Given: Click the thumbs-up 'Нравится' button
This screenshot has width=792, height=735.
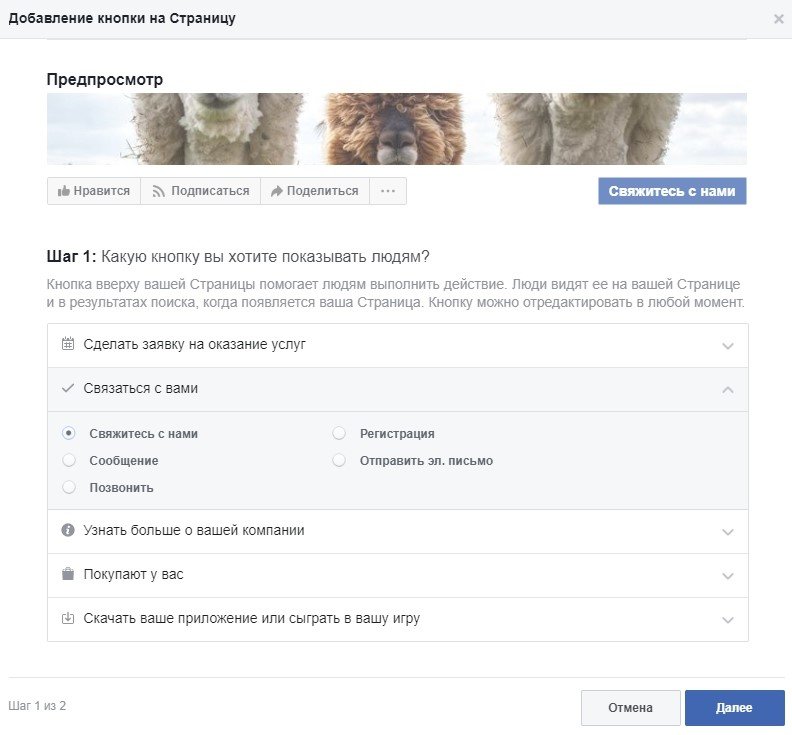Looking at the screenshot, I should click(x=94, y=191).
